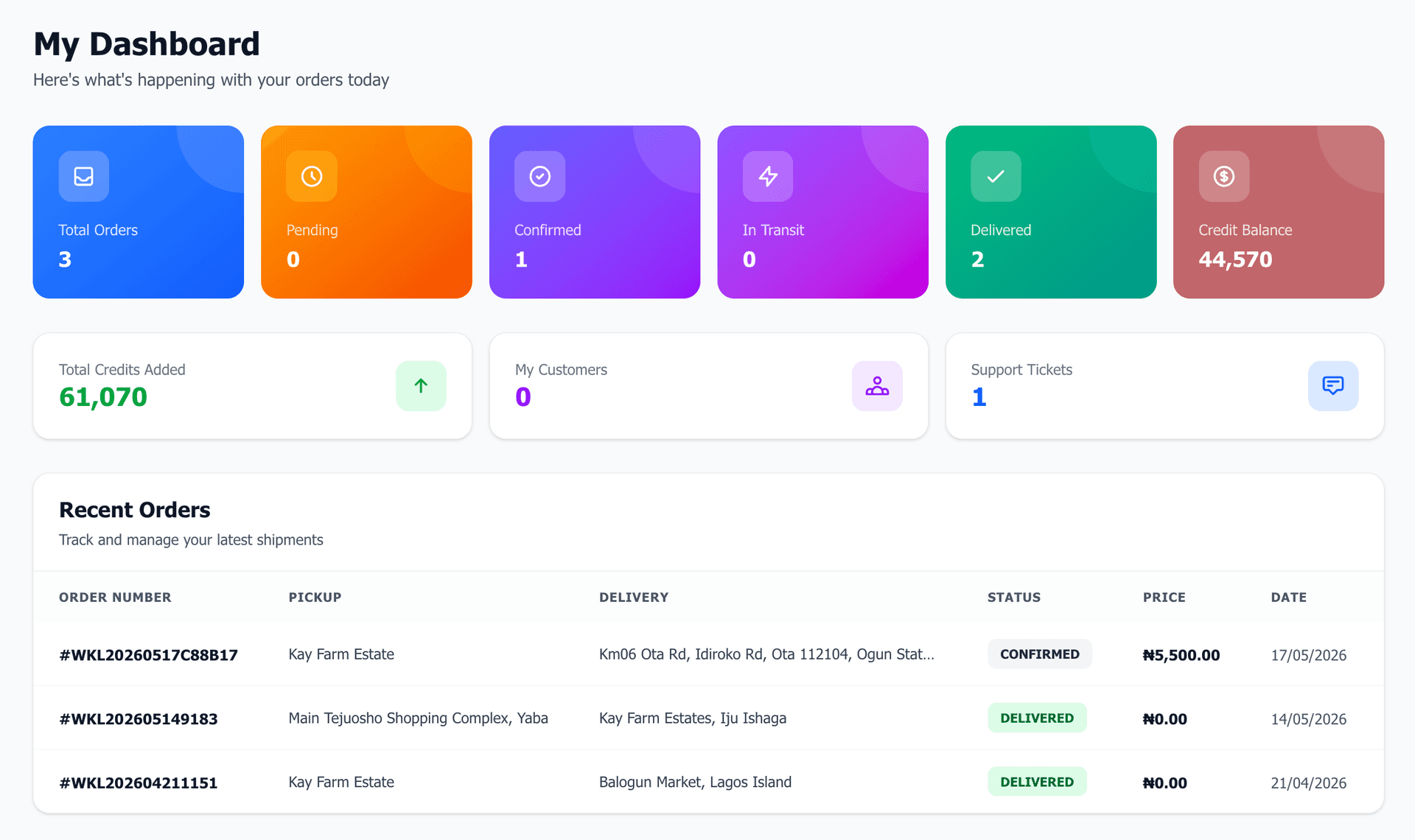Click the check-circle icon on Confirmed card
1415x840 pixels.
coord(540,176)
